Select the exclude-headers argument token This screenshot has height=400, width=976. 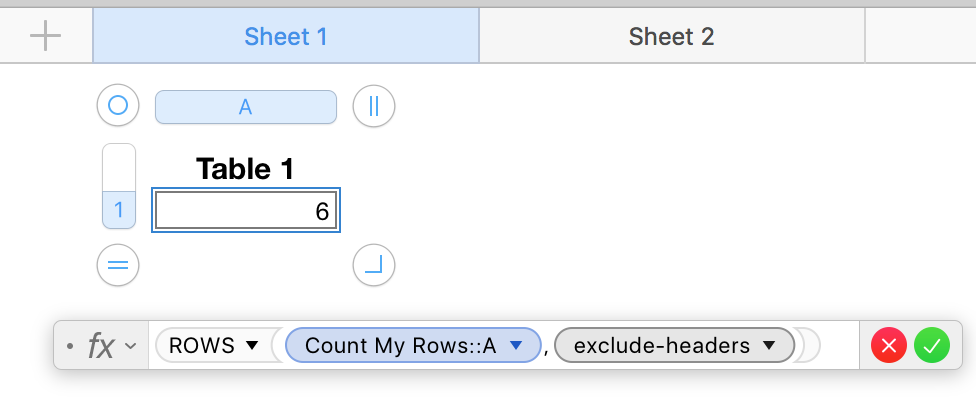click(x=662, y=346)
